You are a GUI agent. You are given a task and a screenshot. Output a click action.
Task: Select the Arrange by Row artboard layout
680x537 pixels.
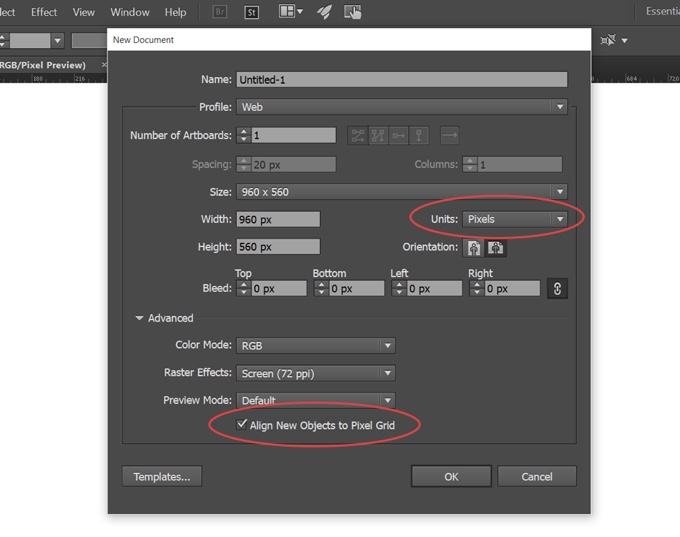(399, 135)
